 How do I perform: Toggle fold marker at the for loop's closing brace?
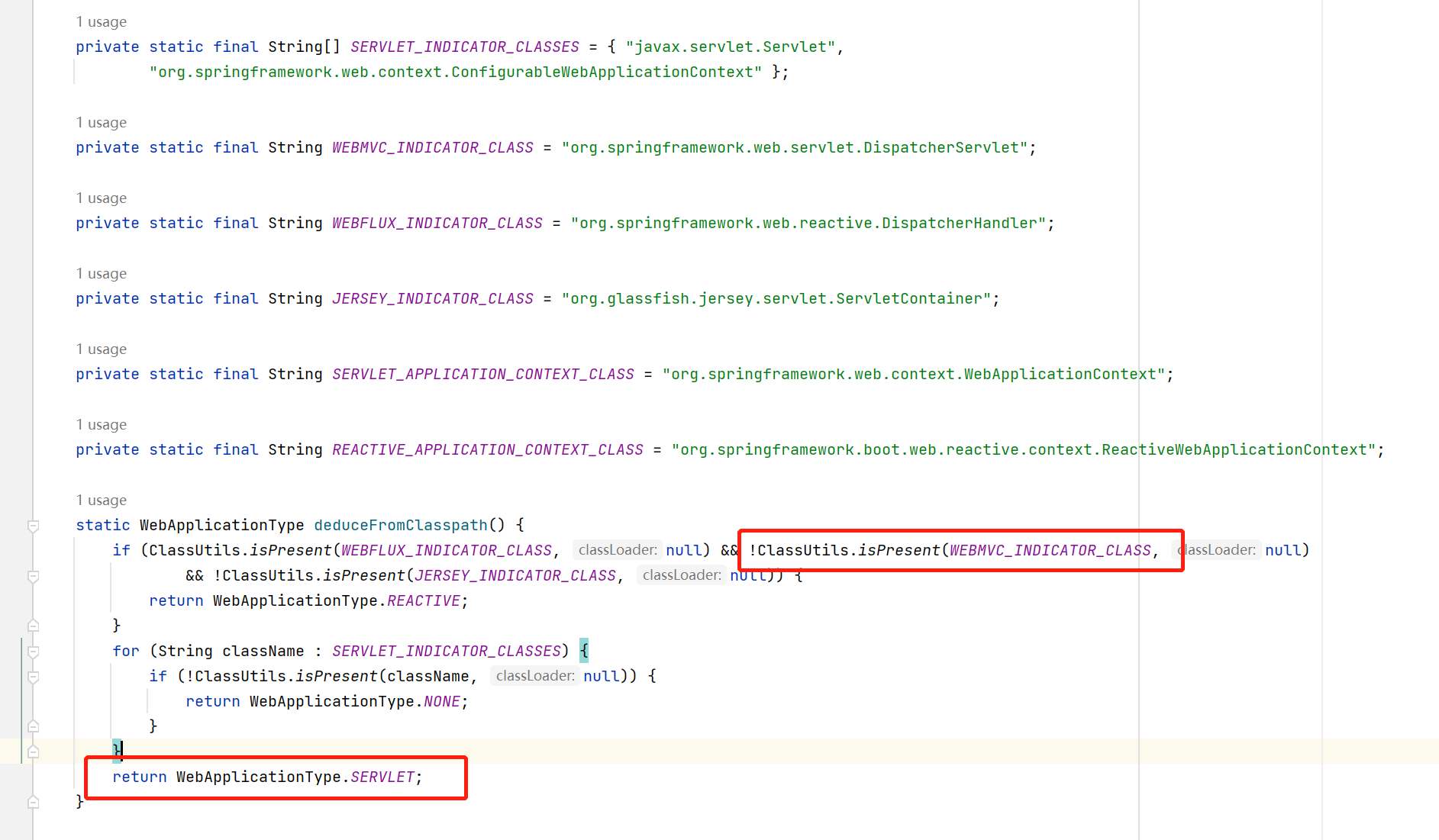(33, 751)
